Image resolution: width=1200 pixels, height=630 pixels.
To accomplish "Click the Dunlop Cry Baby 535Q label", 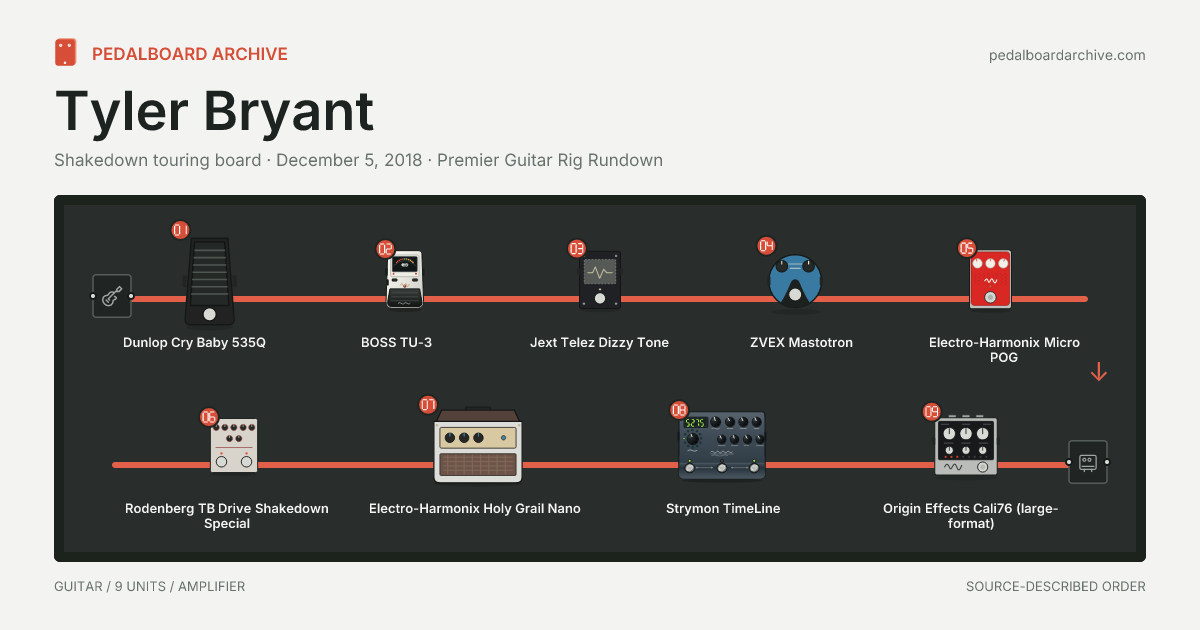I will (x=195, y=342).
